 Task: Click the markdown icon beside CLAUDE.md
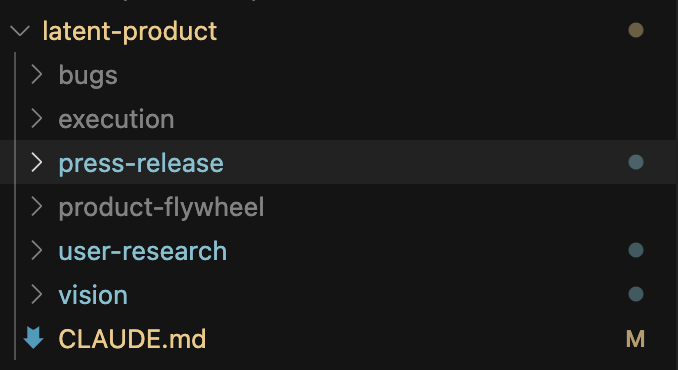(x=33, y=338)
